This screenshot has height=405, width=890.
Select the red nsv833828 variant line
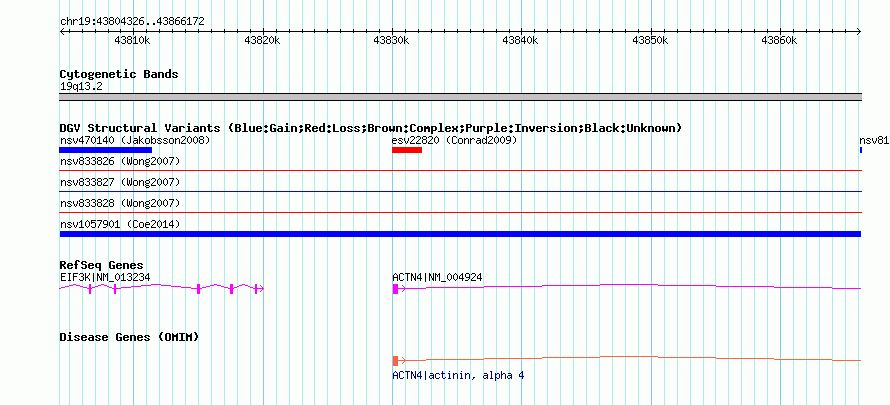click(460, 212)
